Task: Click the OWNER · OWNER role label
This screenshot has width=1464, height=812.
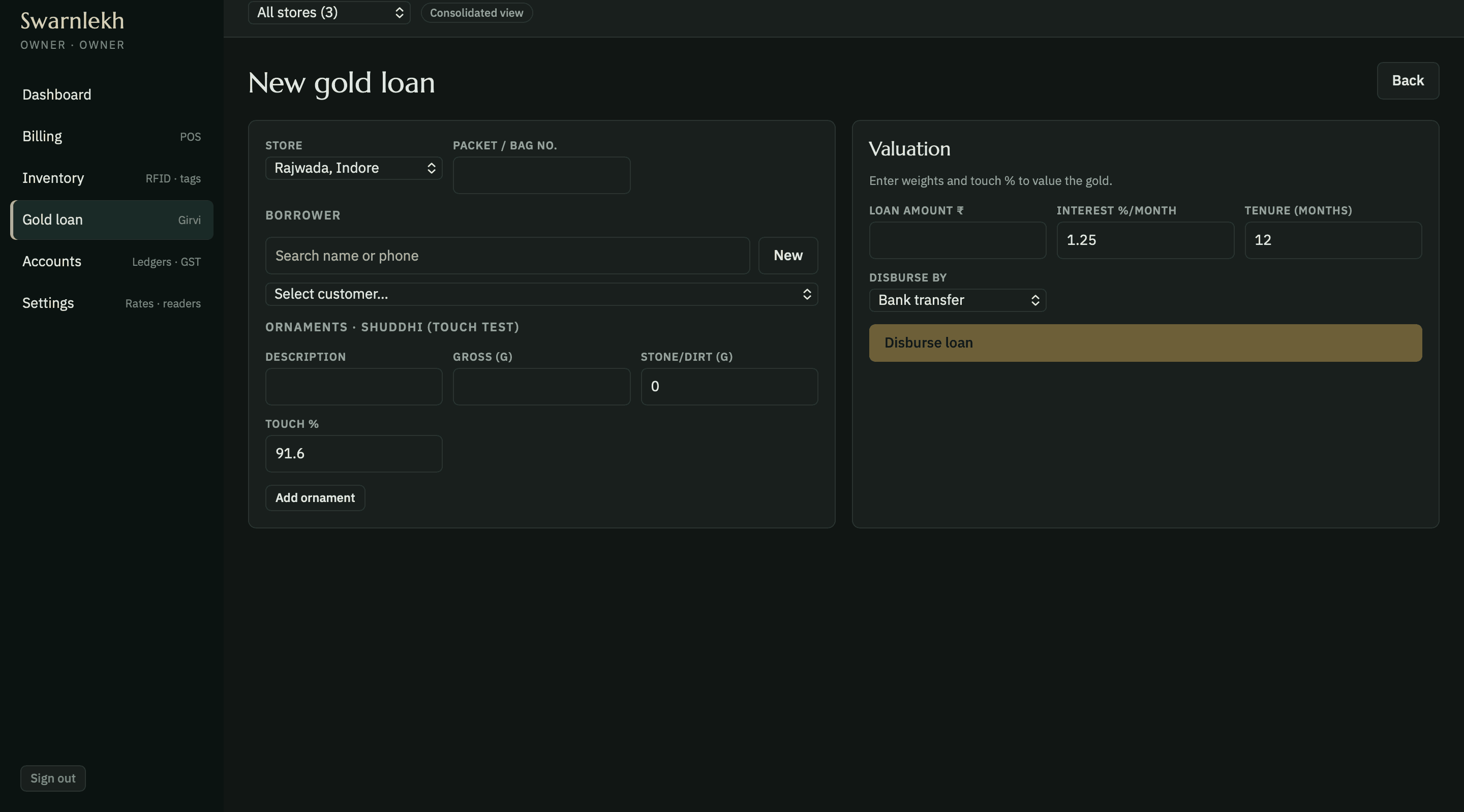Action: click(x=72, y=45)
